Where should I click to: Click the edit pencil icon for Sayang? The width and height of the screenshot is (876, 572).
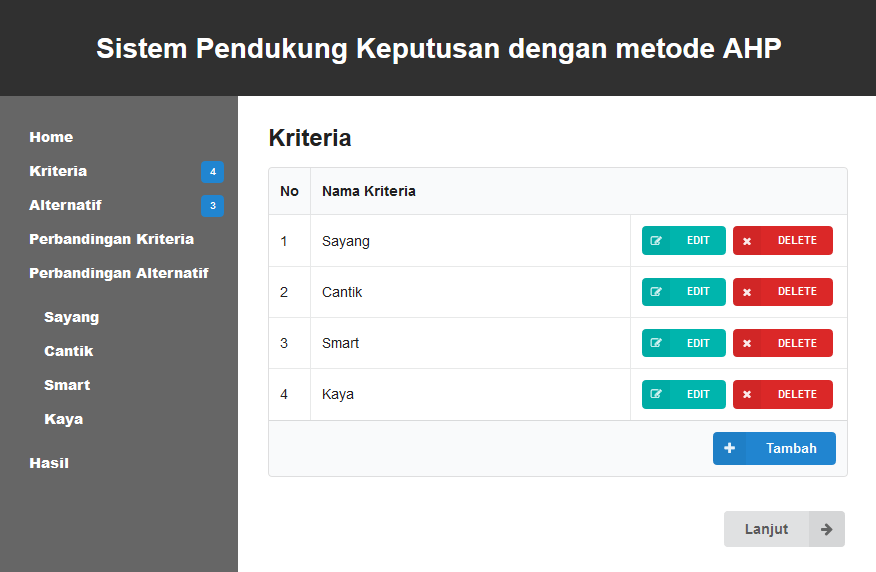pyautogui.click(x=656, y=241)
